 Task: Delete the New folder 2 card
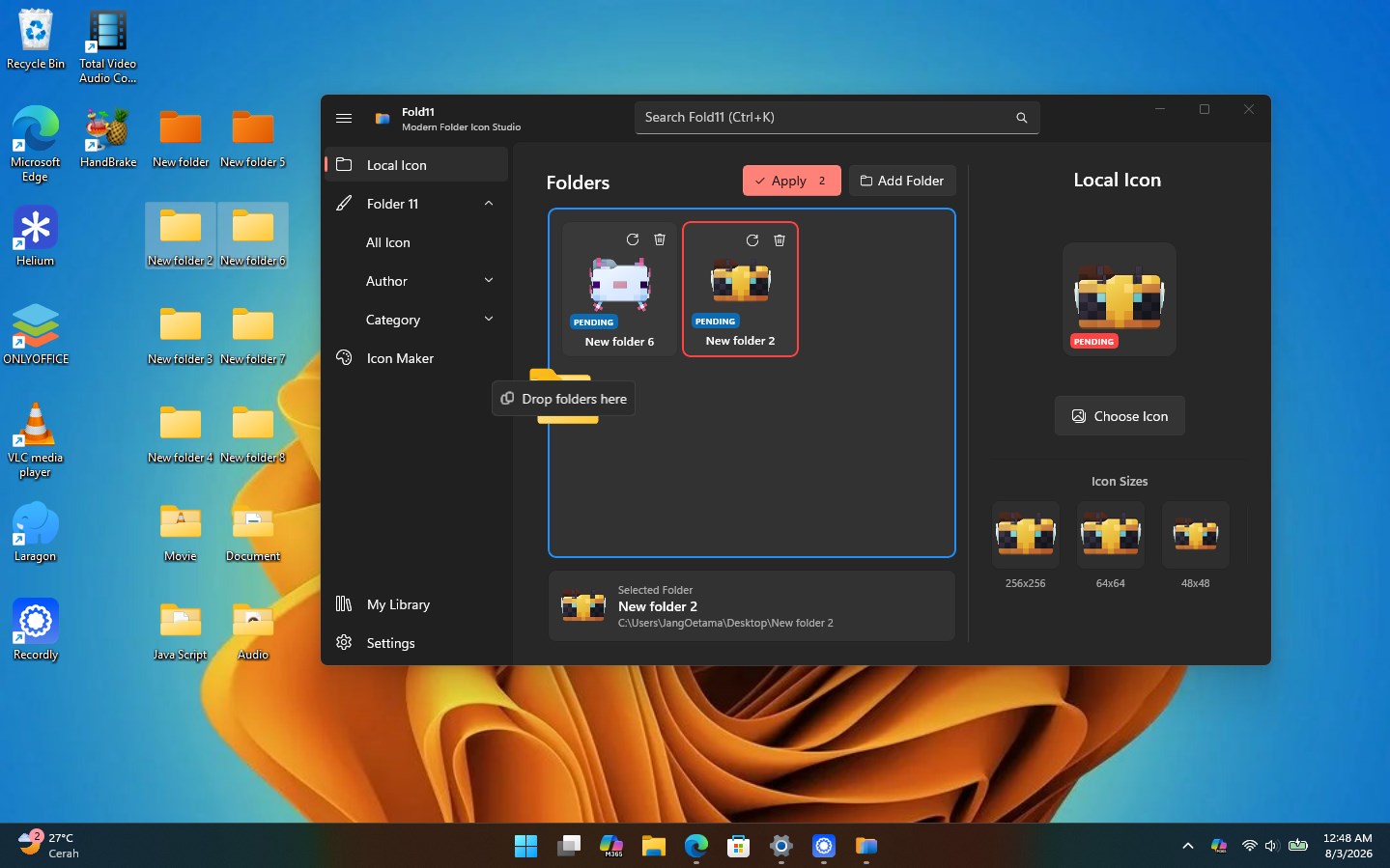pos(780,240)
